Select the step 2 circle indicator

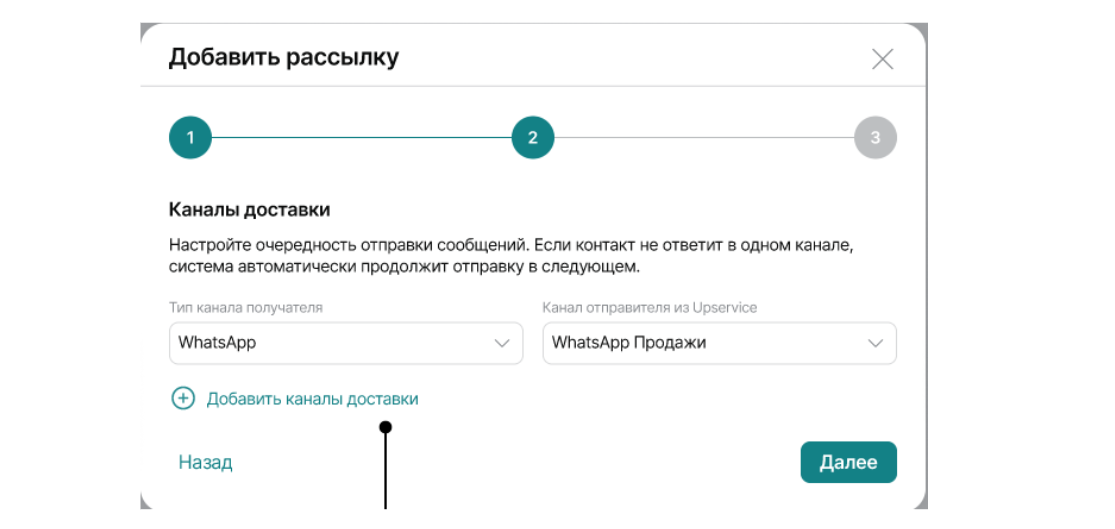point(532,138)
